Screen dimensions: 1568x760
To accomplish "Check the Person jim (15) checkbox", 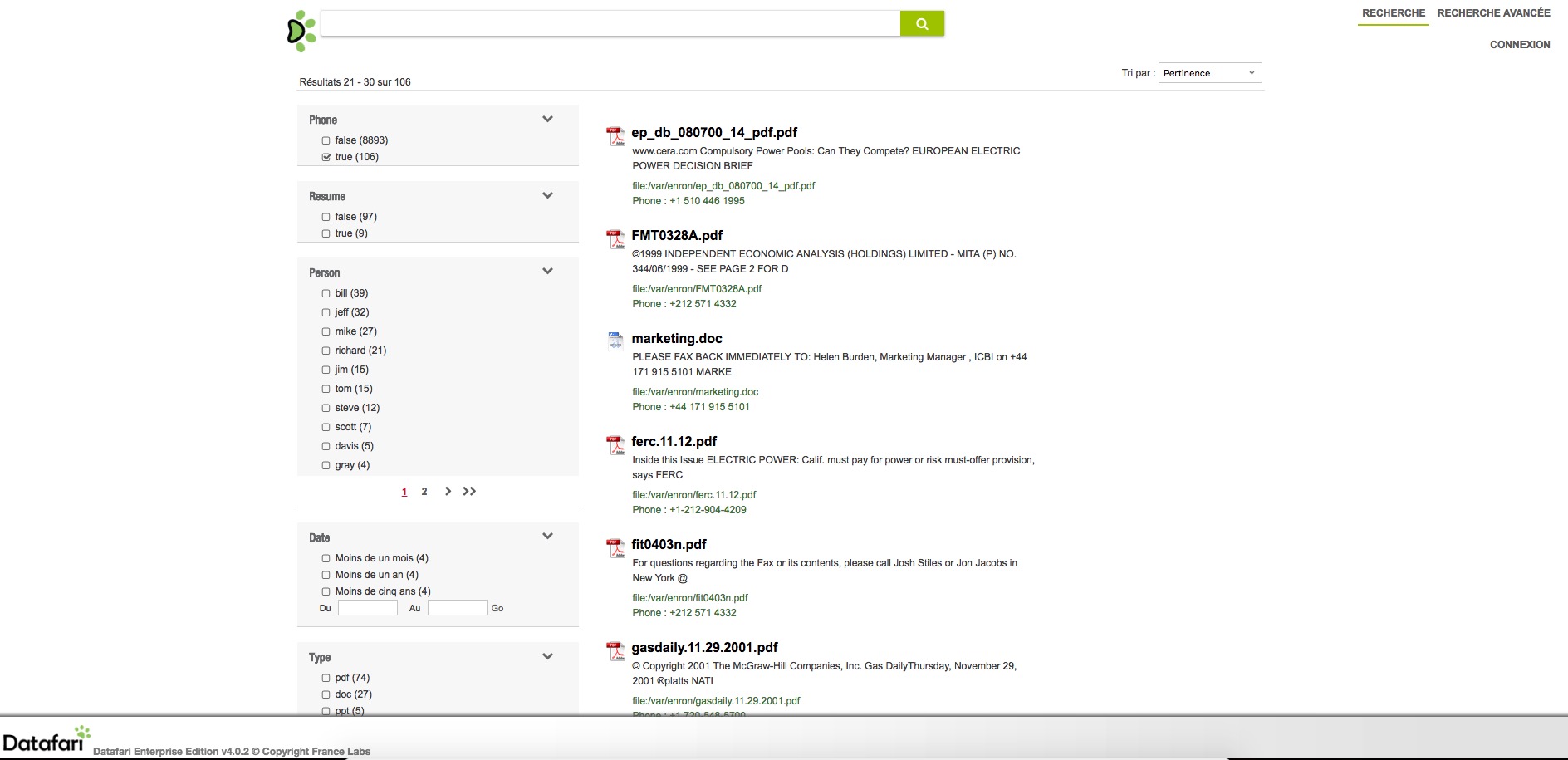I will (x=326, y=370).
